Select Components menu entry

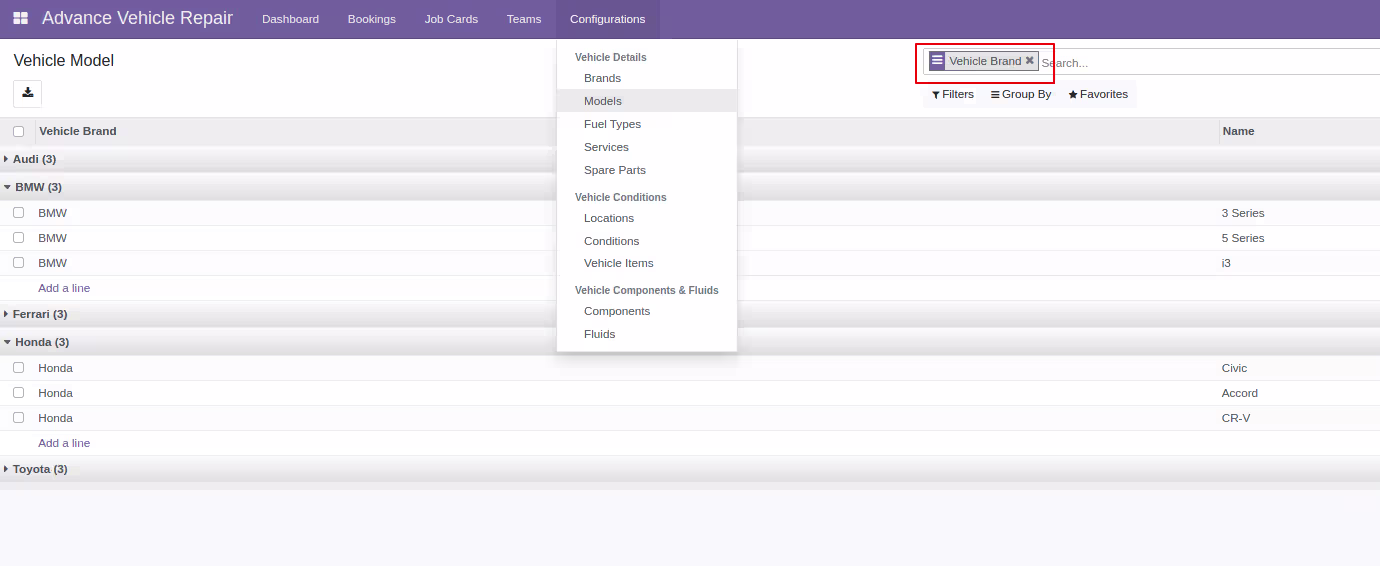(647, 311)
